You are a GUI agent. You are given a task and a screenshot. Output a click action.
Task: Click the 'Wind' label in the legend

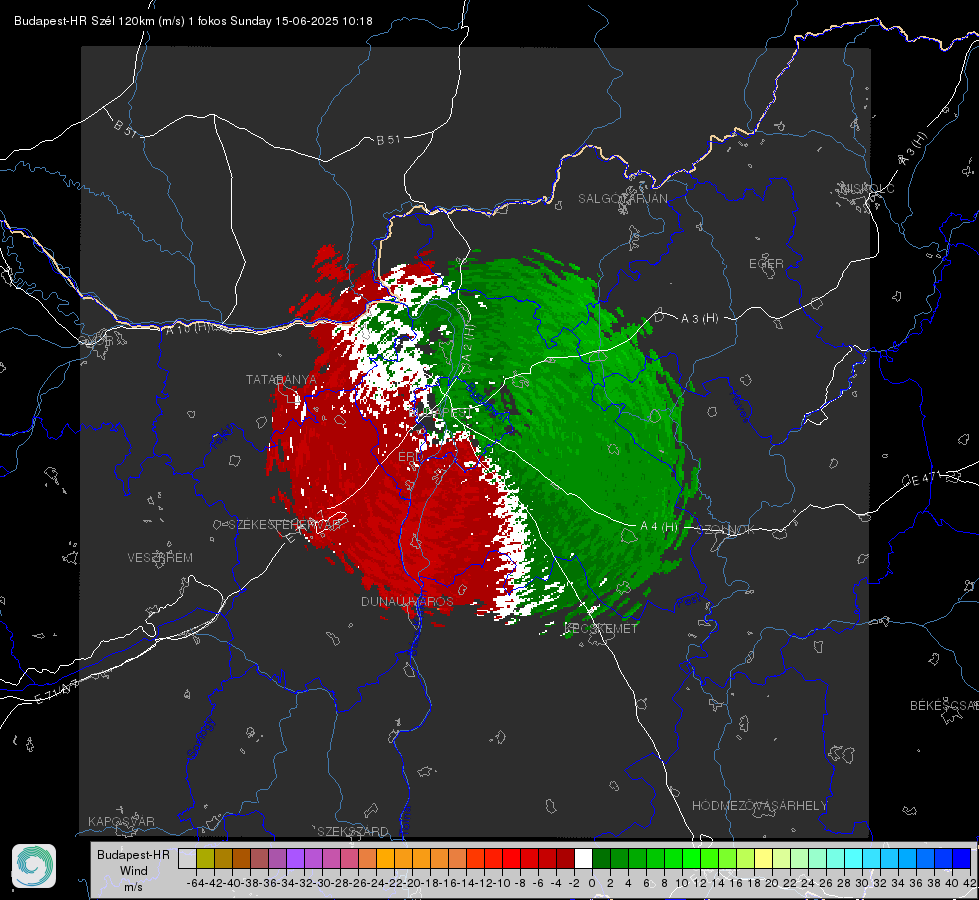(134, 871)
